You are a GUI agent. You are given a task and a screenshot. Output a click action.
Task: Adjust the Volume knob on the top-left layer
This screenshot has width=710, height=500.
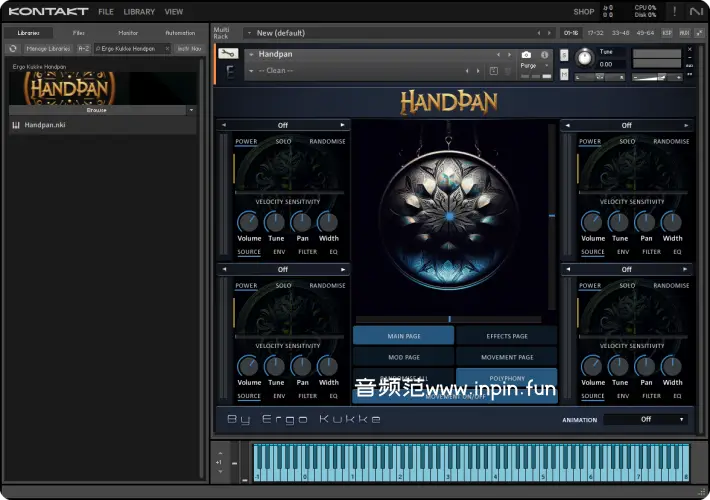point(249,222)
